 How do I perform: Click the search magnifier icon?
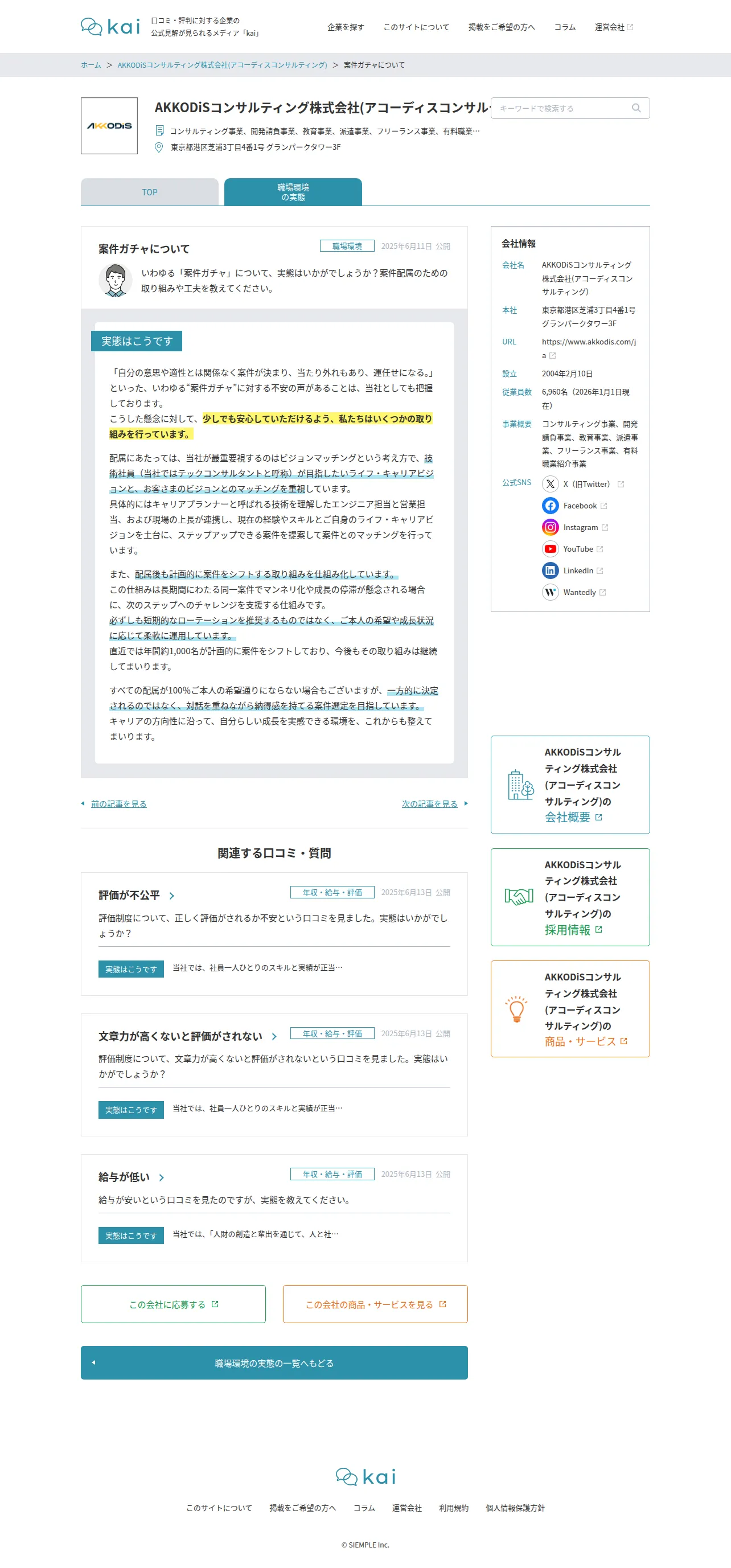636,108
